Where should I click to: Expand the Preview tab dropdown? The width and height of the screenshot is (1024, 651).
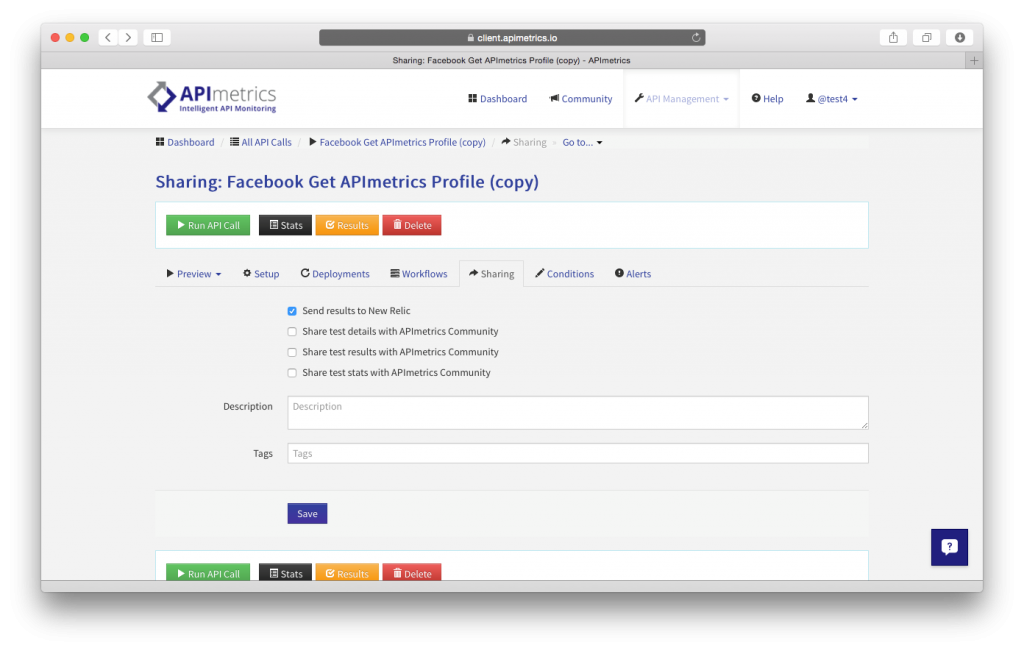pos(193,274)
